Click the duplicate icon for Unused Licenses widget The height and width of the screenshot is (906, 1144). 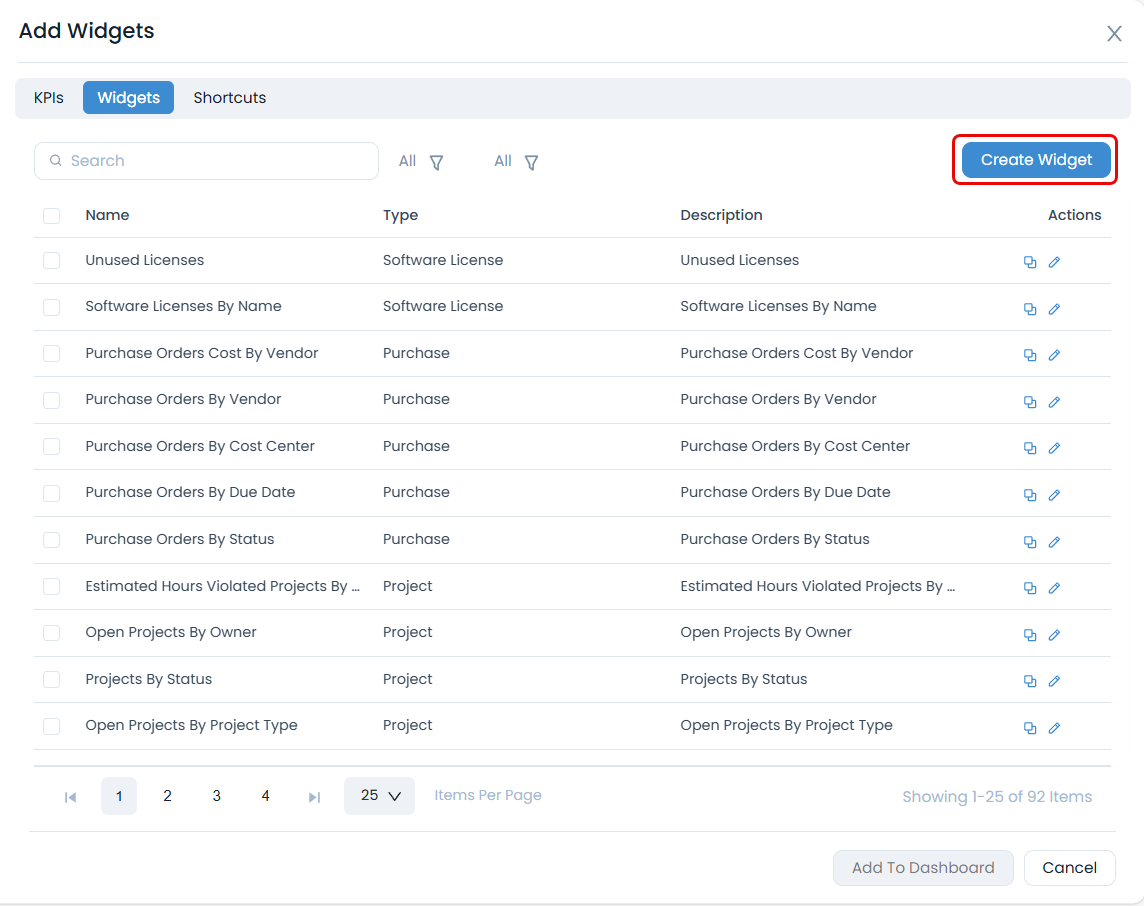point(1031,261)
